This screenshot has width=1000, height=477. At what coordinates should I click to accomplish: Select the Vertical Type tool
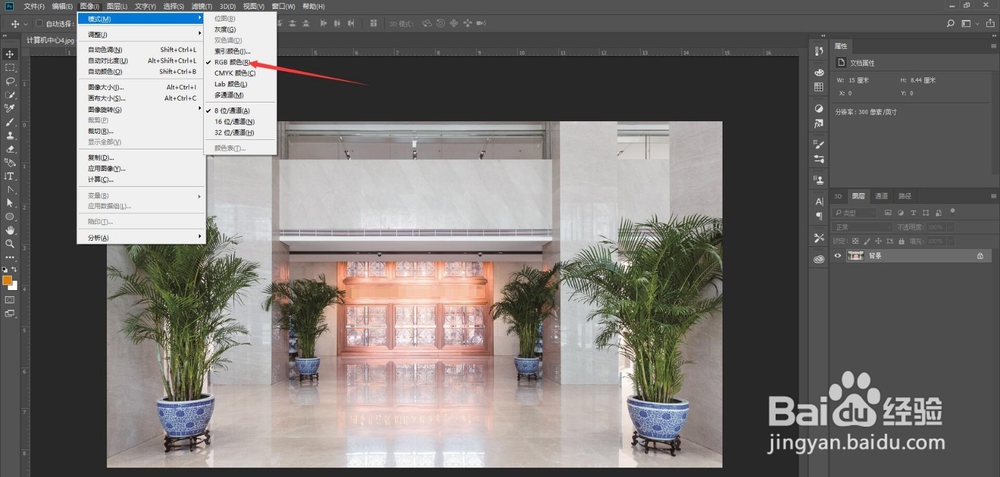pyautogui.click(x=10, y=176)
